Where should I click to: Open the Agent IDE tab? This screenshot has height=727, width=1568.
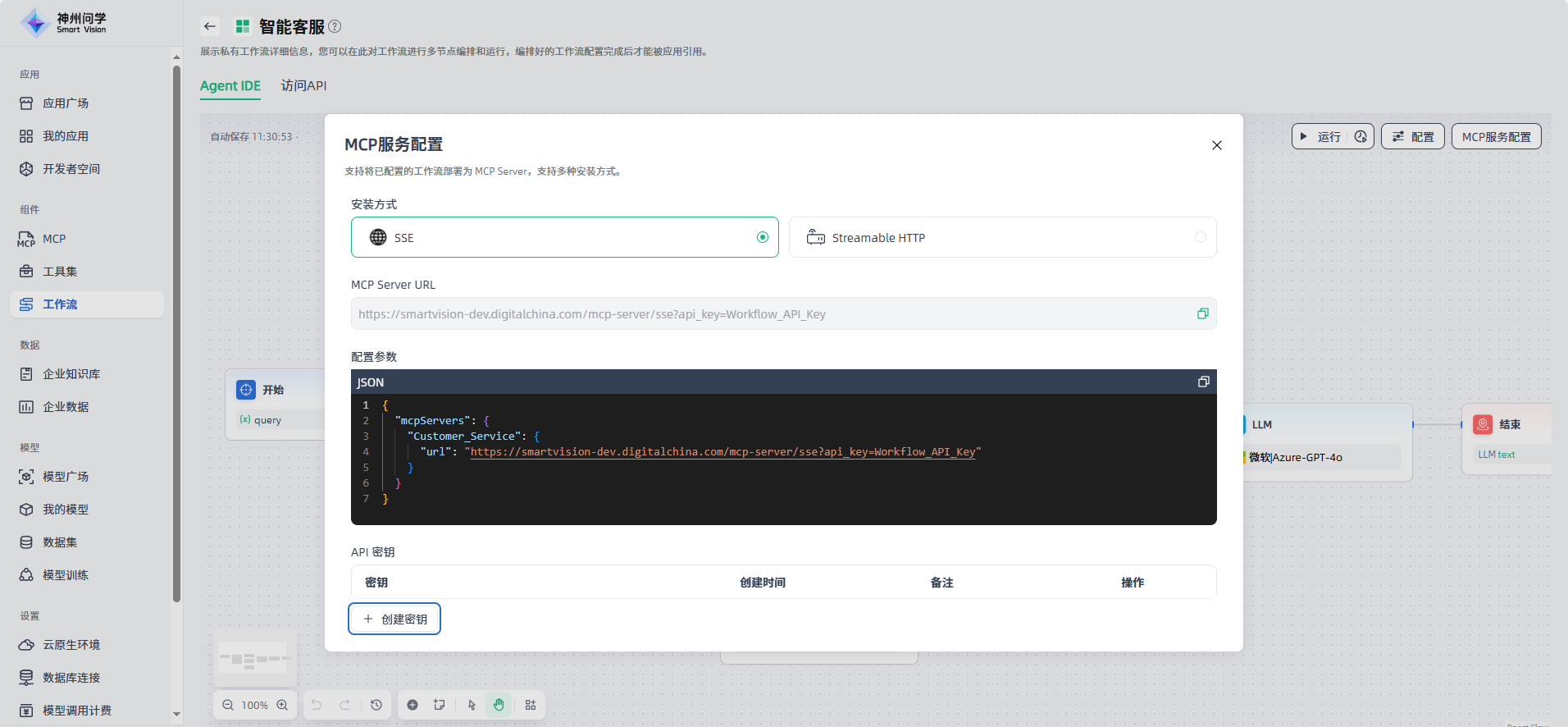[230, 86]
